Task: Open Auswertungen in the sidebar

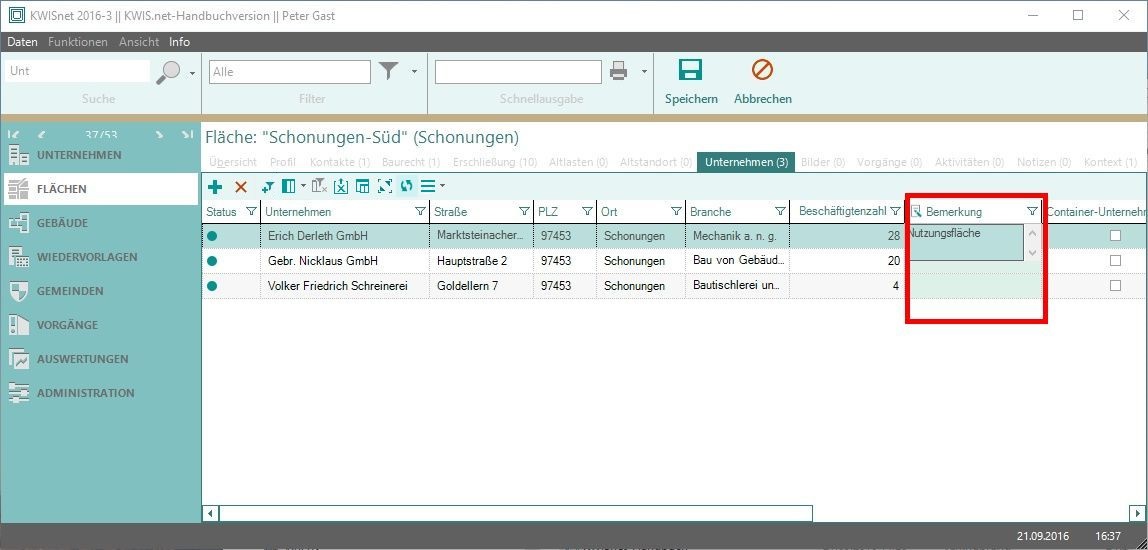Action: click(x=82, y=359)
